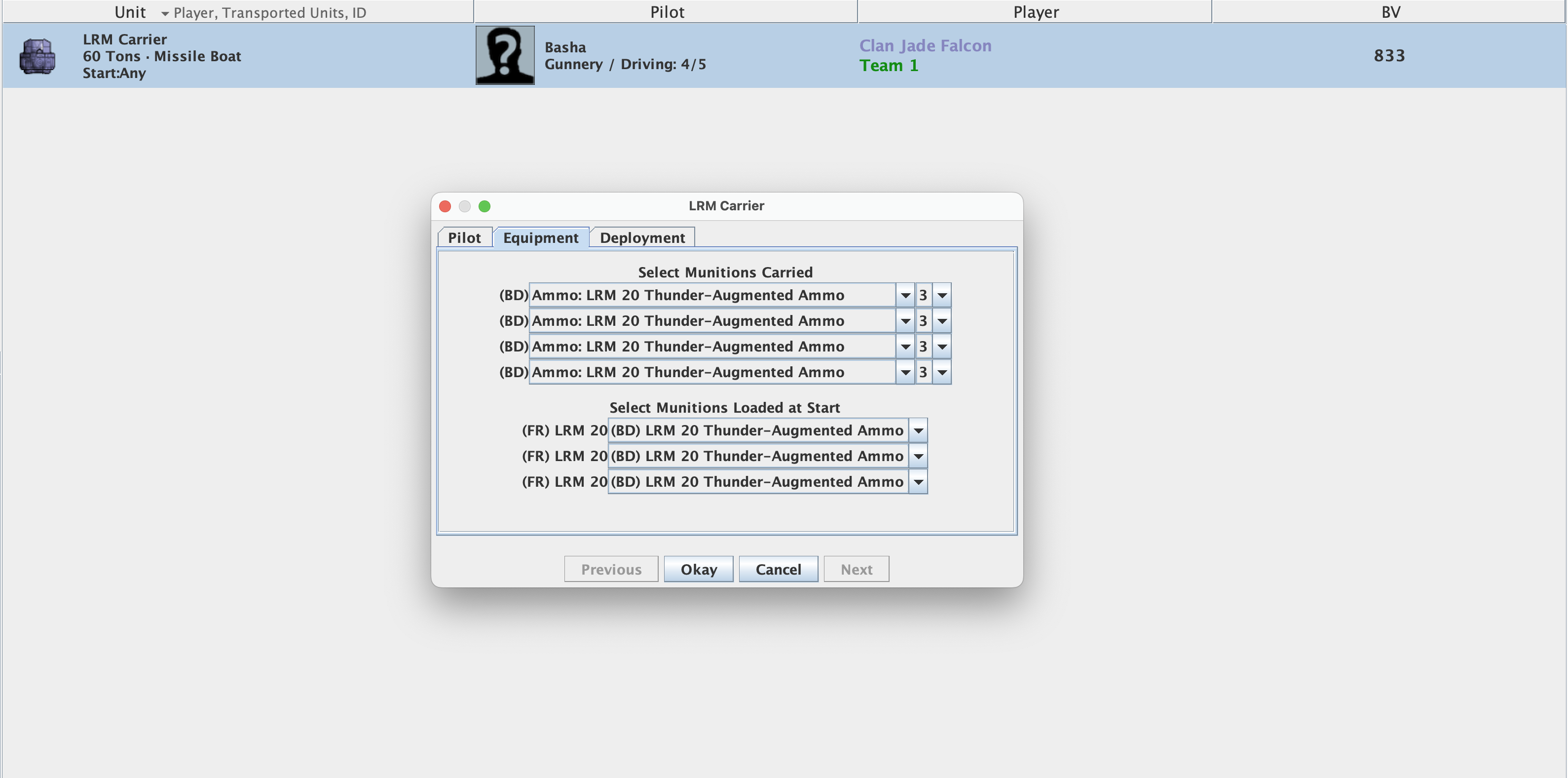Click the LRM Carrier unit sprite icon
This screenshot has width=1568, height=778.
tap(37, 55)
